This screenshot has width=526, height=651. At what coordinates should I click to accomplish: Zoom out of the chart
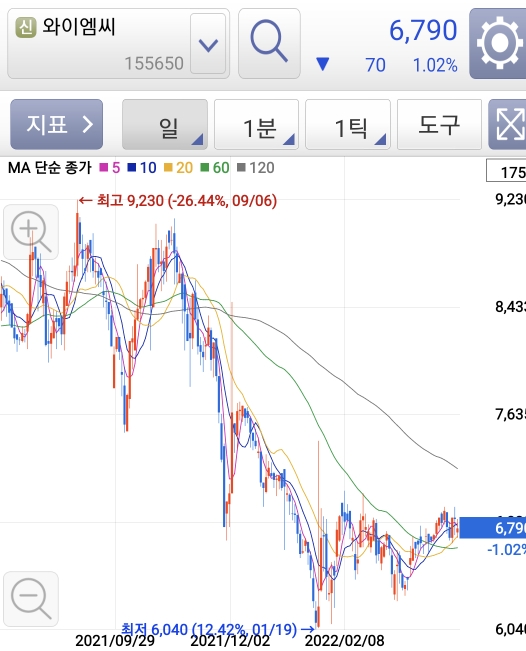pyautogui.click(x=31, y=599)
